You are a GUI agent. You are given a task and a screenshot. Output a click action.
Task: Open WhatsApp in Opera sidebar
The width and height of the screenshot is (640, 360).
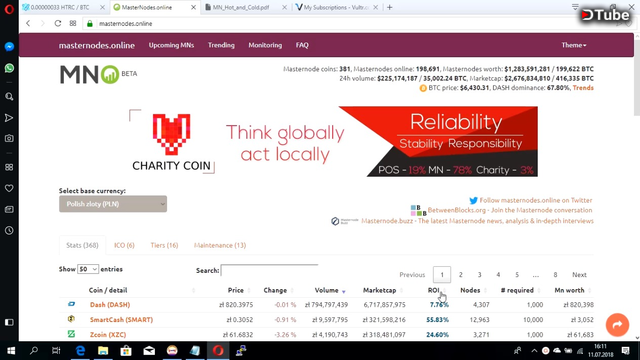9,68
